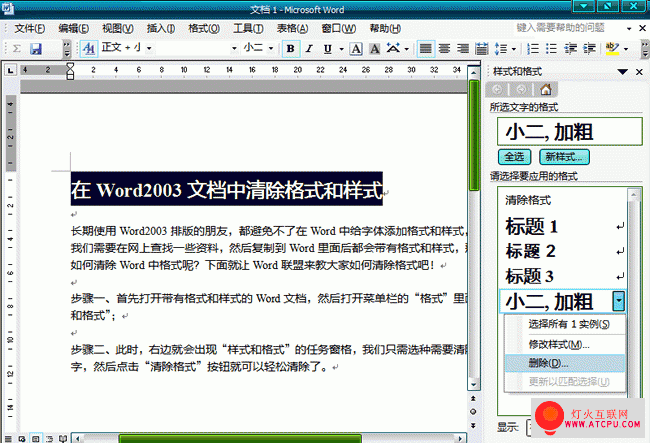This screenshot has width=650, height=443.
Task: Click the task pane Home icon
Action: (x=546, y=89)
